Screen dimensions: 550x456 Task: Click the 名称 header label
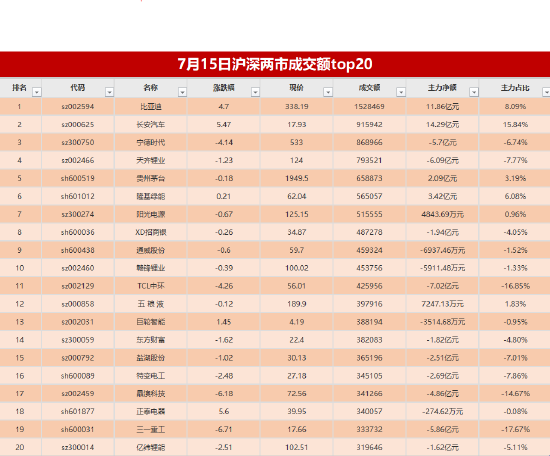point(150,87)
